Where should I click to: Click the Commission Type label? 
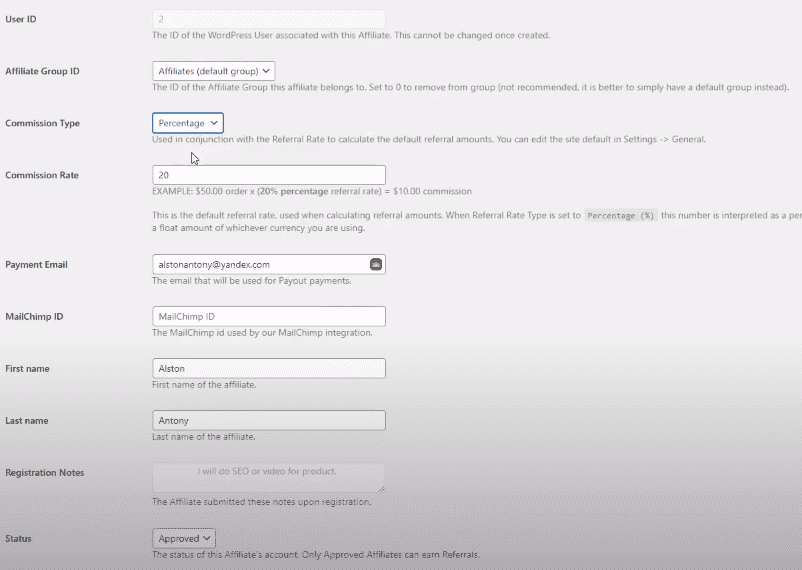click(x=42, y=124)
